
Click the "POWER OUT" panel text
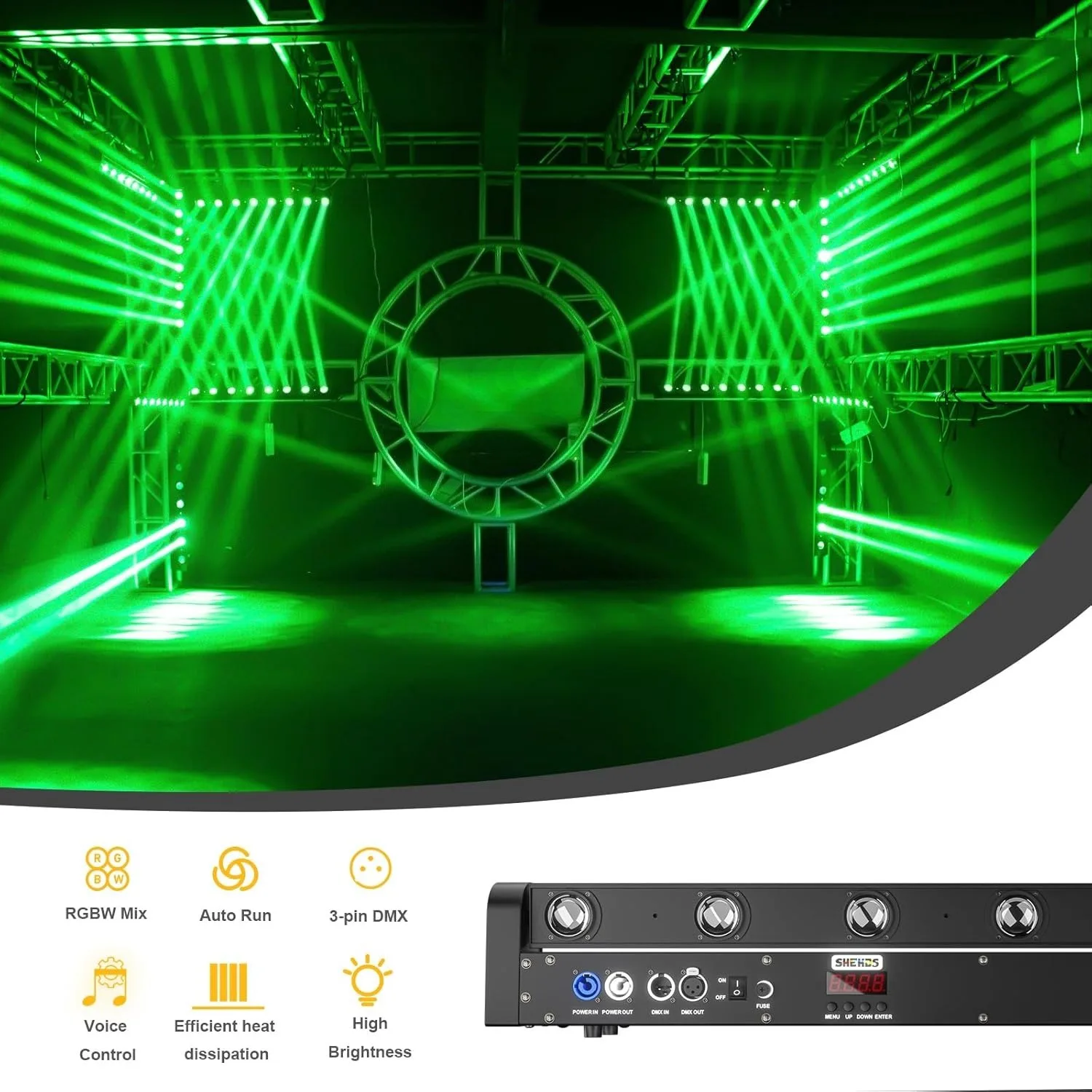[617, 1012]
